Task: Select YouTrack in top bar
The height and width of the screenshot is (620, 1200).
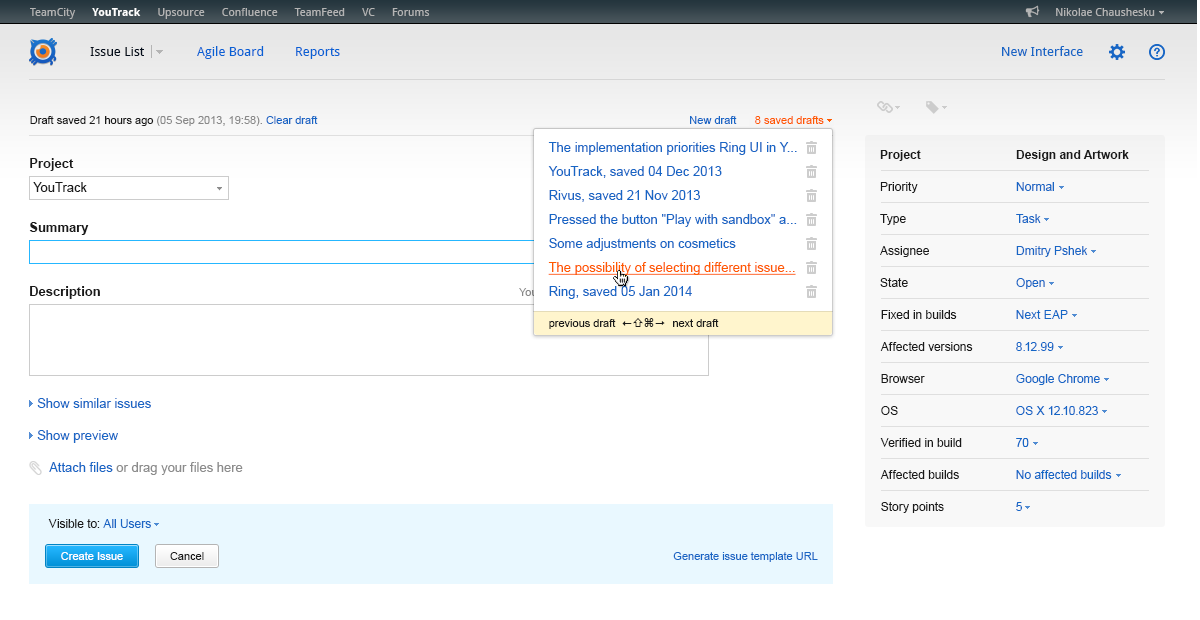Action: pyautogui.click(x=116, y=12)
